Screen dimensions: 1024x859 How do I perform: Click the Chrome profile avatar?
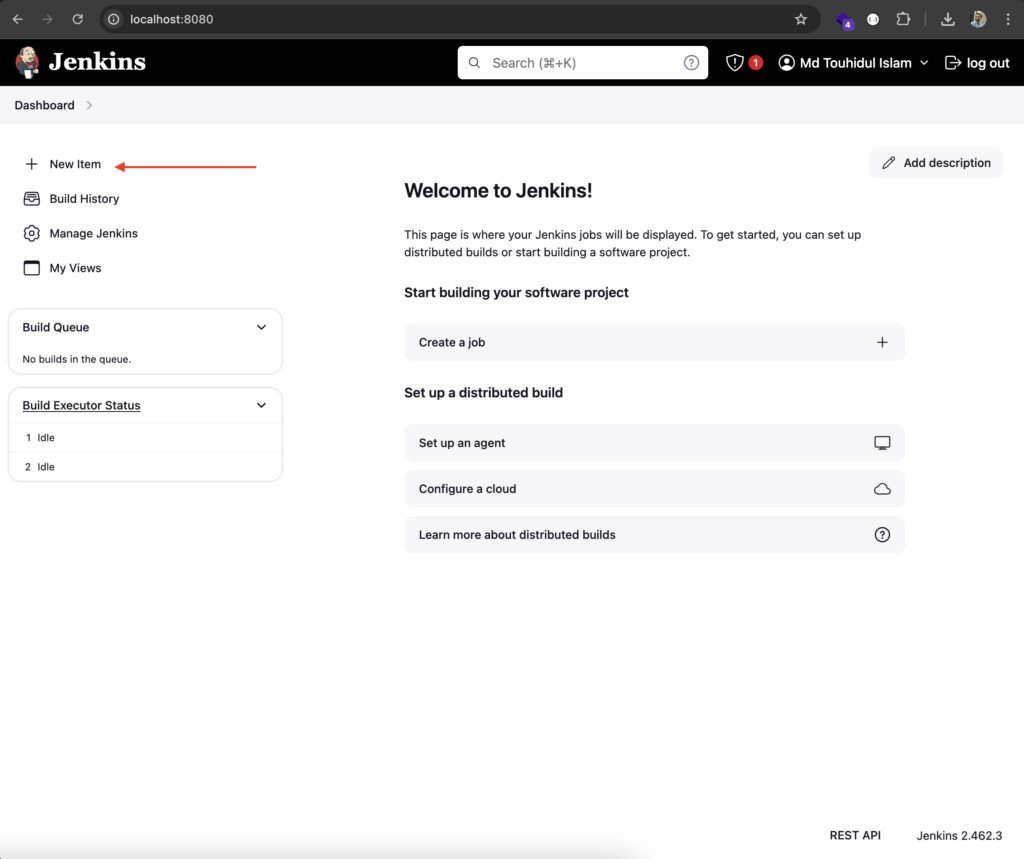click(978, 20)
